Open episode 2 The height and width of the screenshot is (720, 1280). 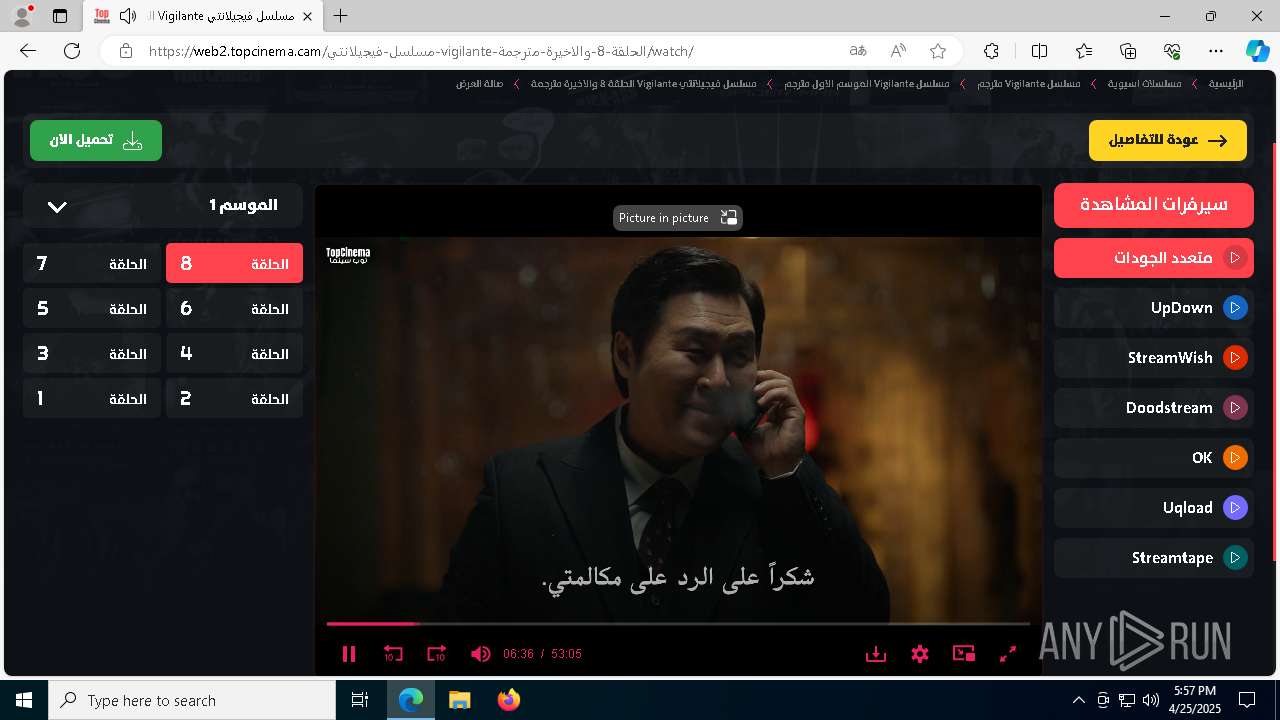tap(234, 399)
